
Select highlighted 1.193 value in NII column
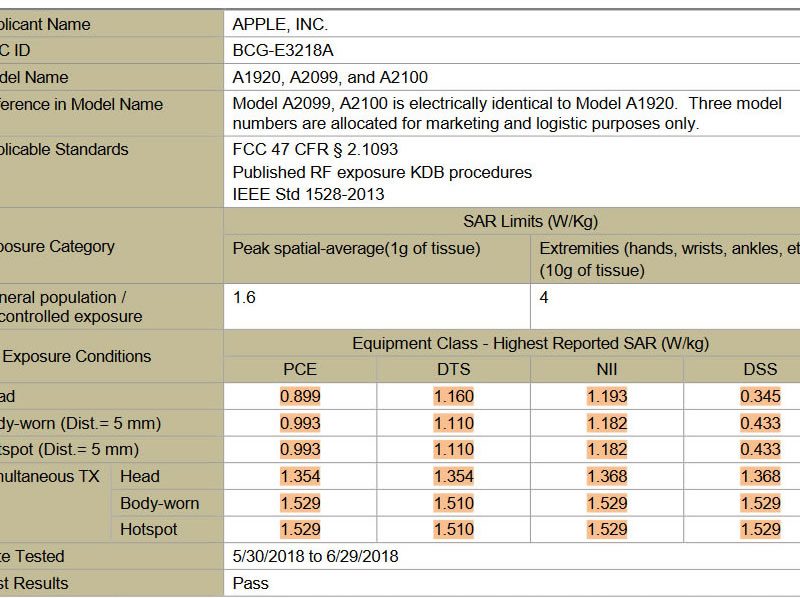click(607, 396)
